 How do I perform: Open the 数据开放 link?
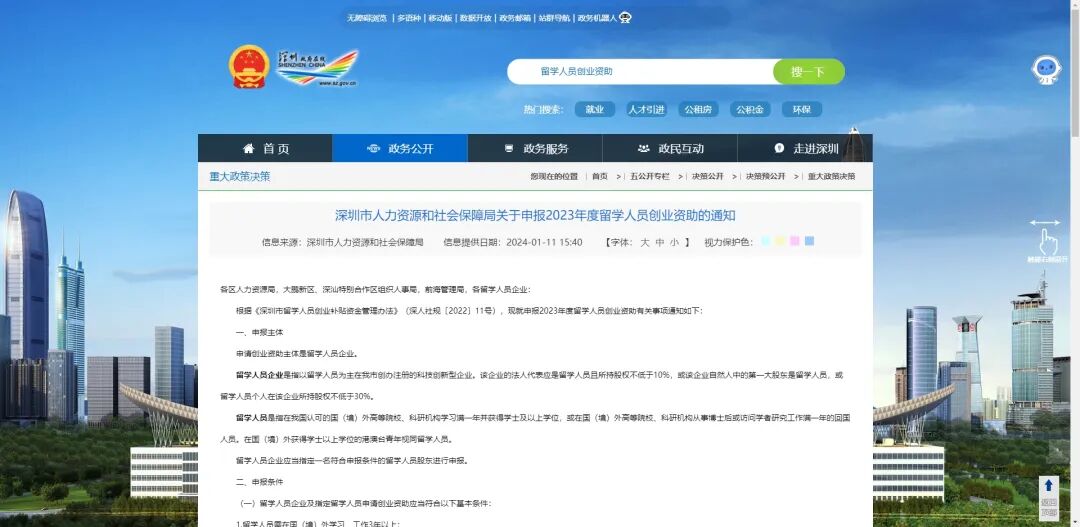475,18
